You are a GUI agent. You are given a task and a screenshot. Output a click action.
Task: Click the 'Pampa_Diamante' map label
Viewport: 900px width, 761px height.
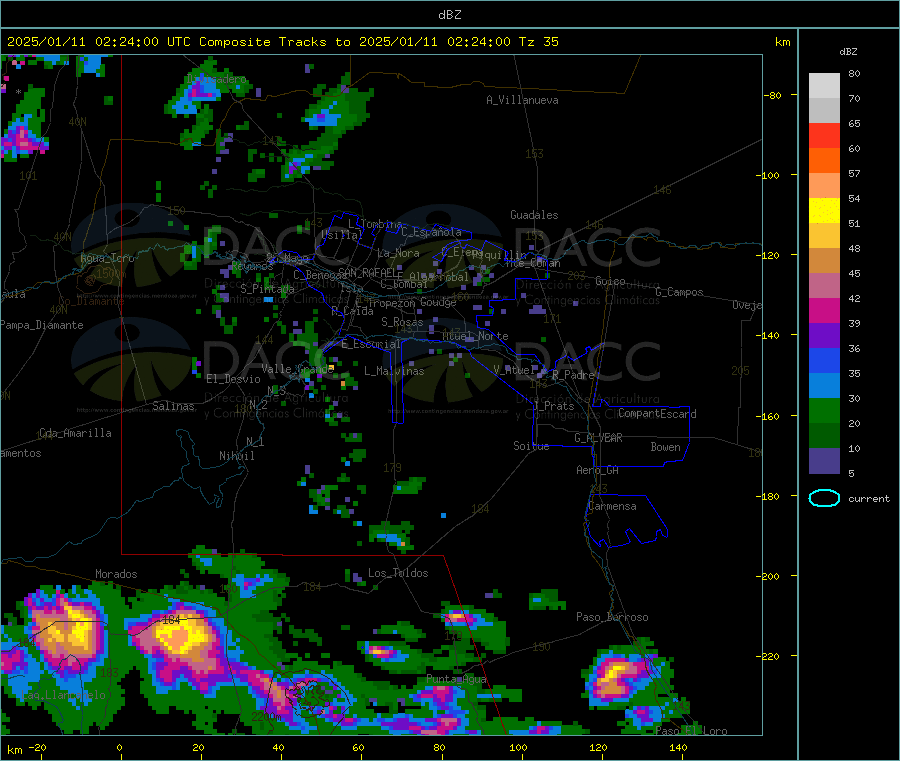[42, 325]
